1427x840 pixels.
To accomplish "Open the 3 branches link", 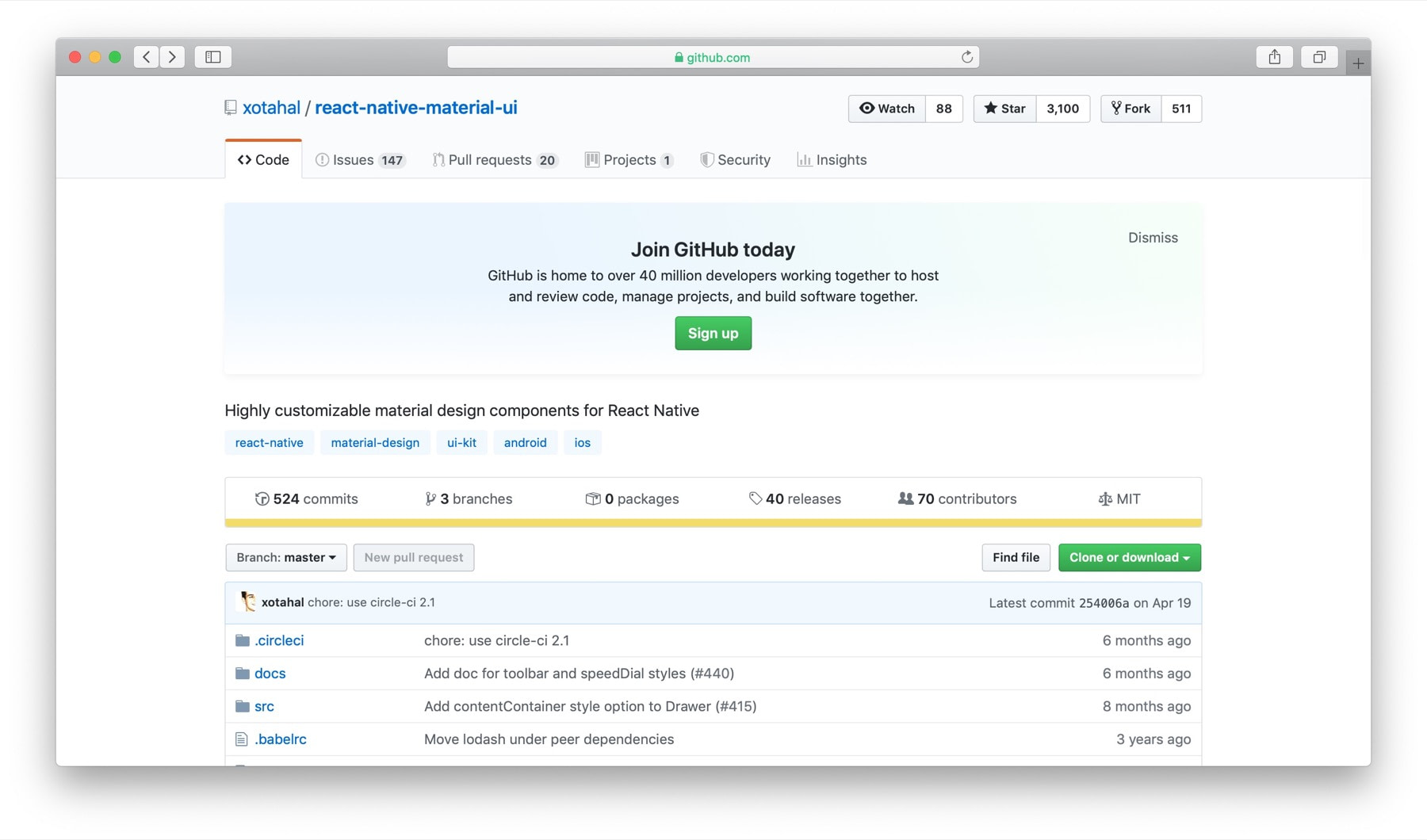I will point(469,498).
